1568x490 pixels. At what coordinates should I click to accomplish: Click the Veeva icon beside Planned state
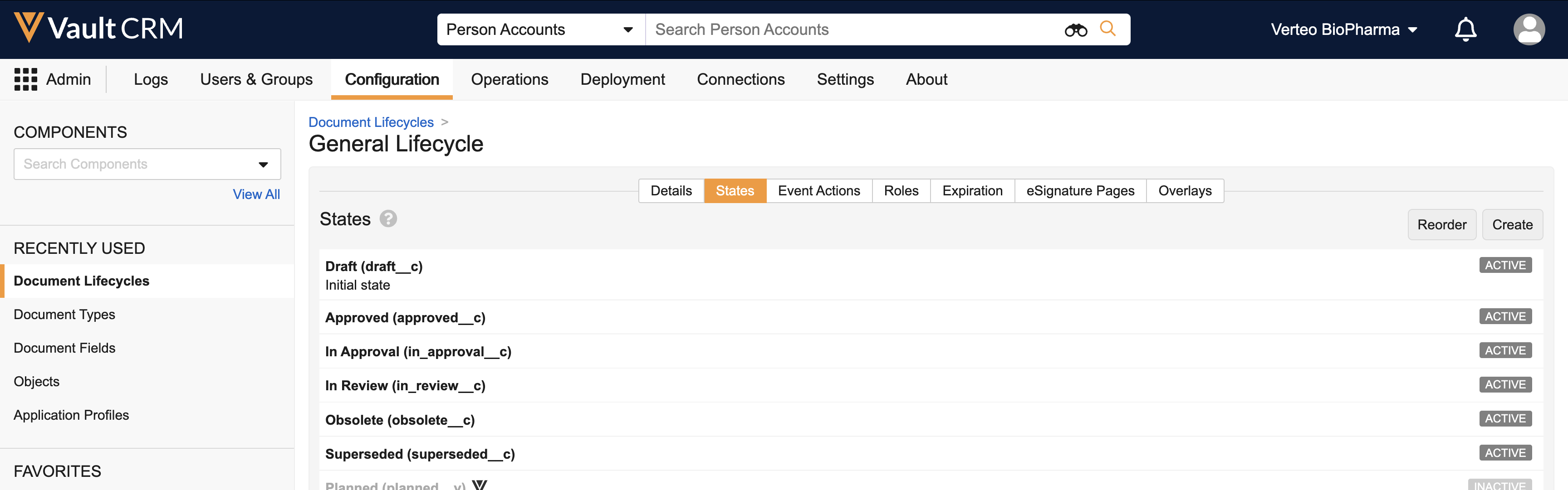[x=479, y=485]
